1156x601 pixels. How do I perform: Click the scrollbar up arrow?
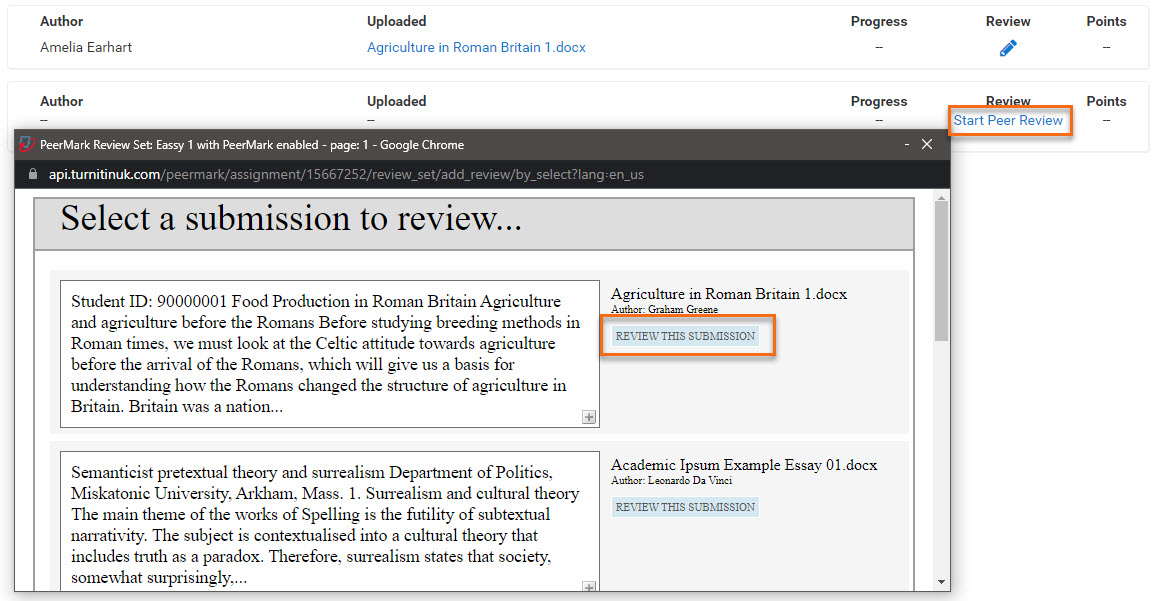click(941, 197)
